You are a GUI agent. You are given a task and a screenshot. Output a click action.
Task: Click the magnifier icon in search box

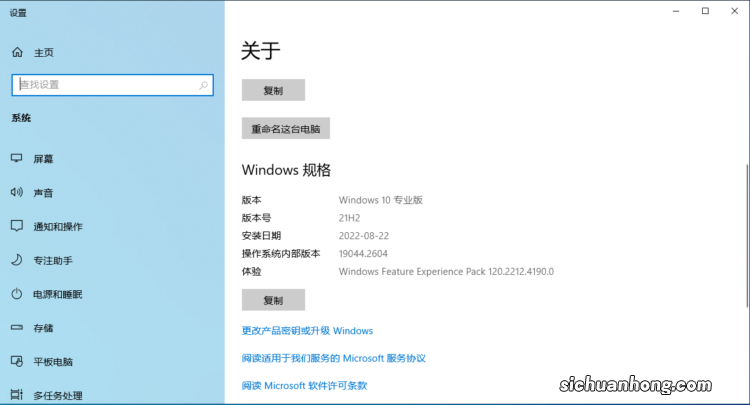(203, 85)
